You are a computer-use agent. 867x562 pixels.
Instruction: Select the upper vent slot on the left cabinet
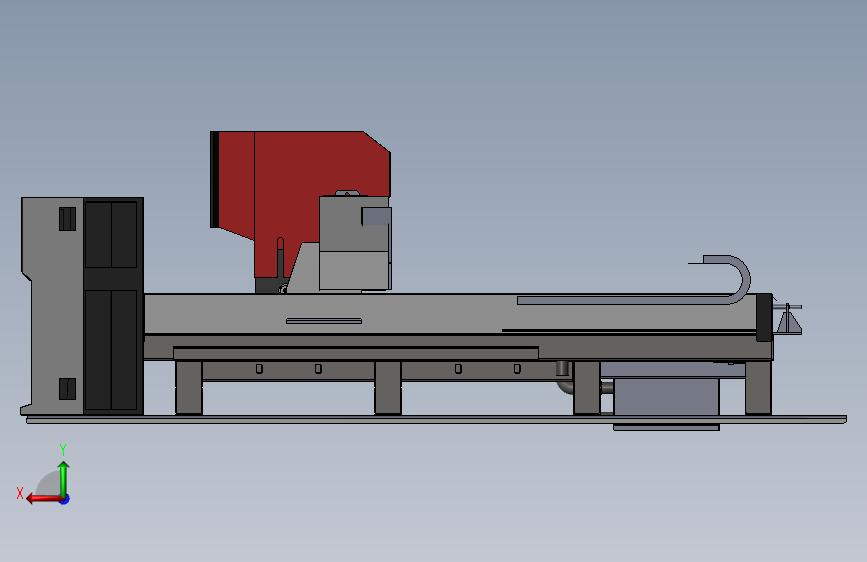click(67, 219)
